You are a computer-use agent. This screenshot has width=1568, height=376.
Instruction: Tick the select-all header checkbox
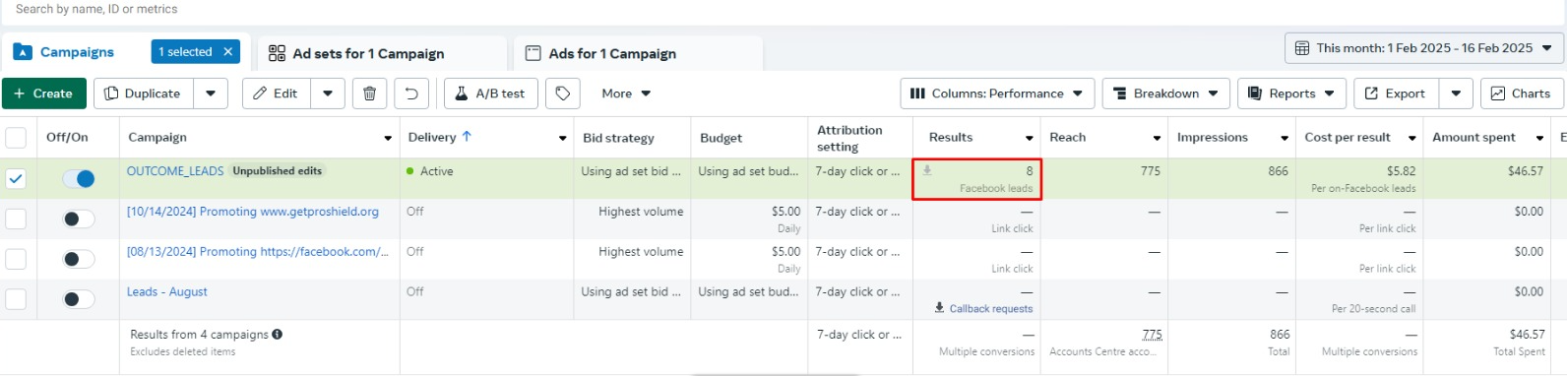[16, 138]
